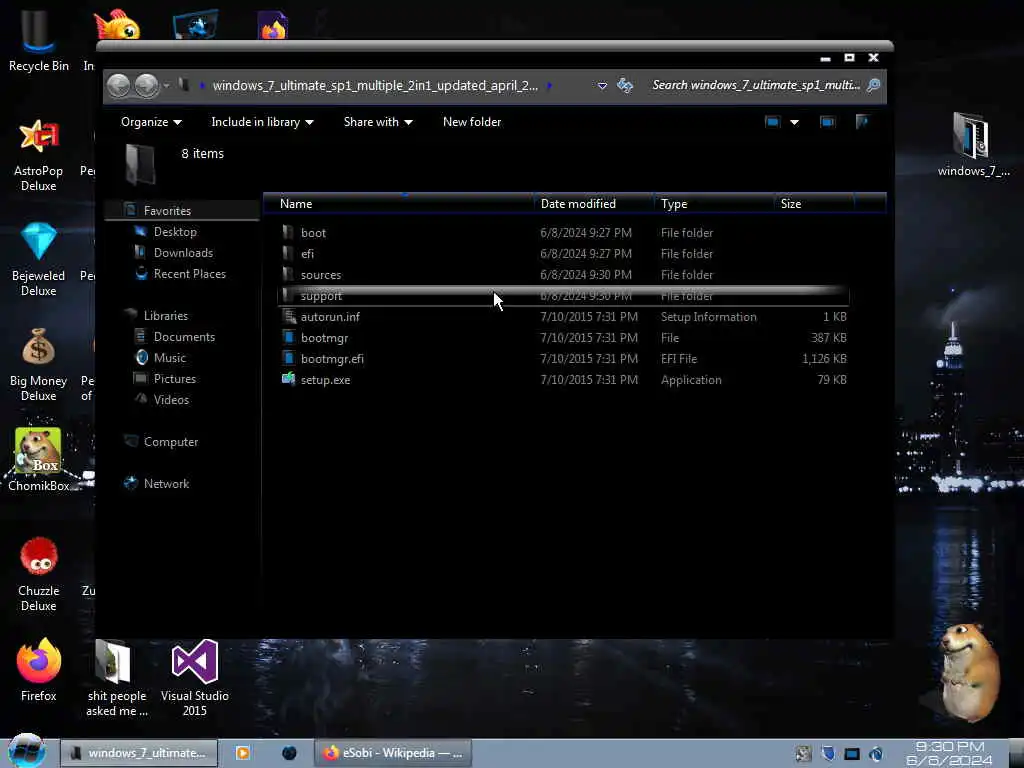1024x768 pixels.
Task: Click the address path windows_7_ultimate_sp1 segment
Action: tap(375, 86)
